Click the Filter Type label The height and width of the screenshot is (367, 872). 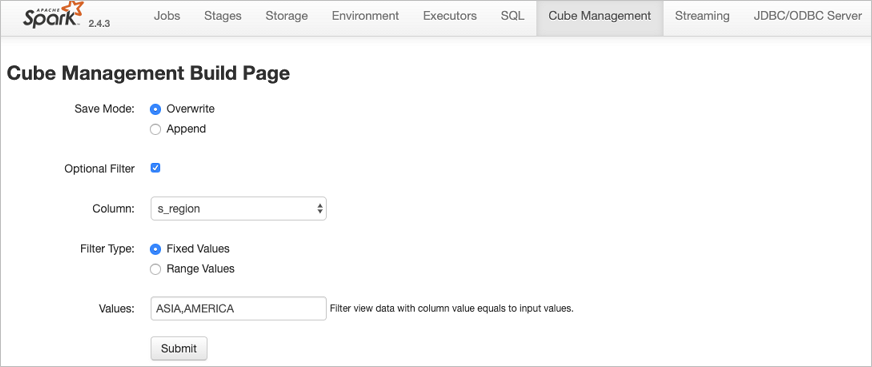tap(107, 249)
